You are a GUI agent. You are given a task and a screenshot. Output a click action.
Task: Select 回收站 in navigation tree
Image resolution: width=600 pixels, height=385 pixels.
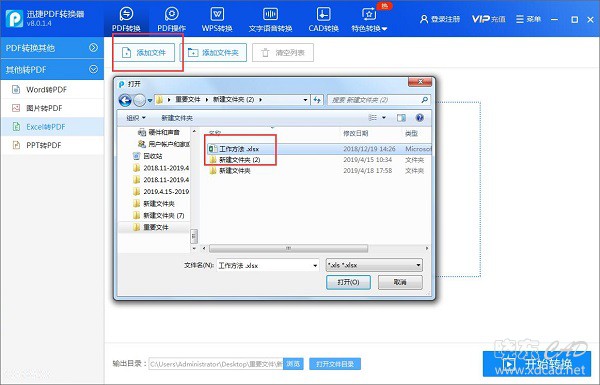click(x=148, y=156)
